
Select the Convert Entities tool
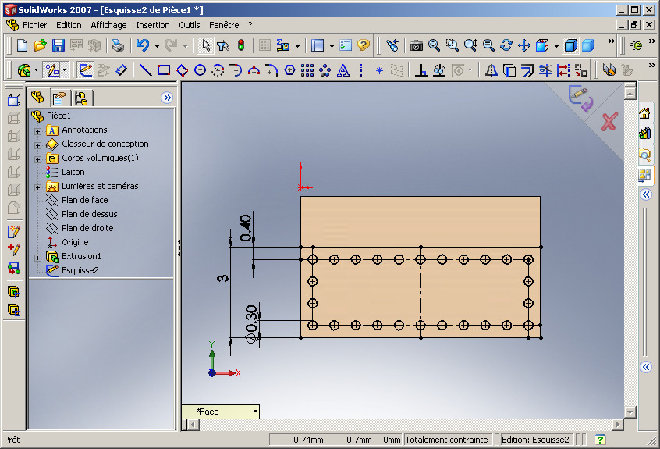pos(510,70)
